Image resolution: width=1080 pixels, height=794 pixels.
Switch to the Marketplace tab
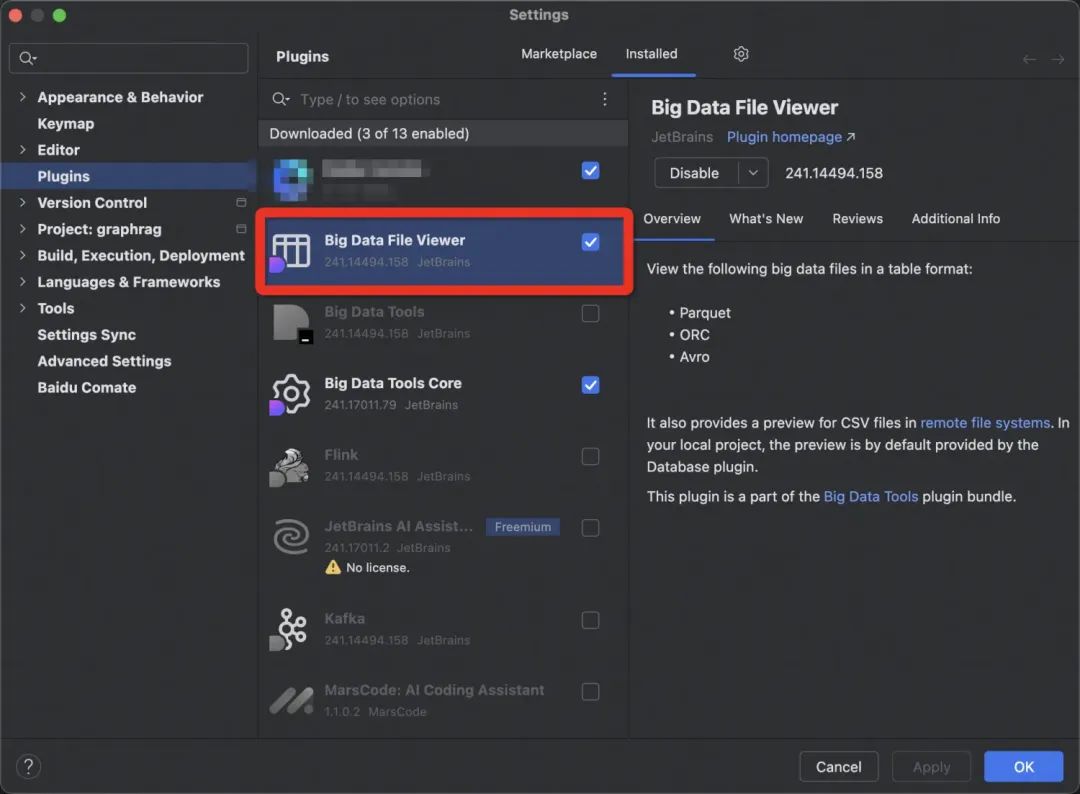pos(559,54)
